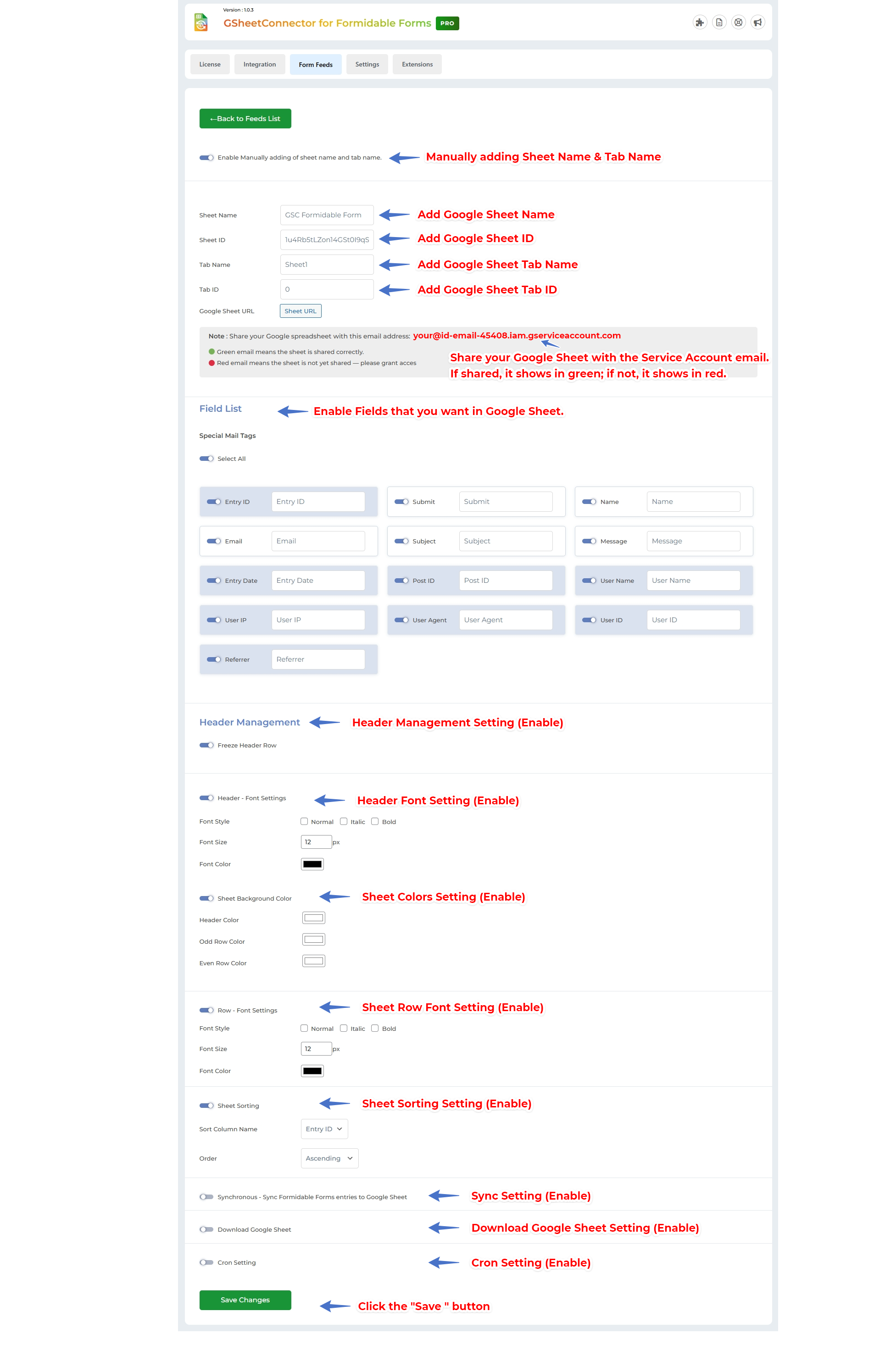874x1372 pixels.
Task: Toggle the Select All fields switch
Action: coord(206,458)
